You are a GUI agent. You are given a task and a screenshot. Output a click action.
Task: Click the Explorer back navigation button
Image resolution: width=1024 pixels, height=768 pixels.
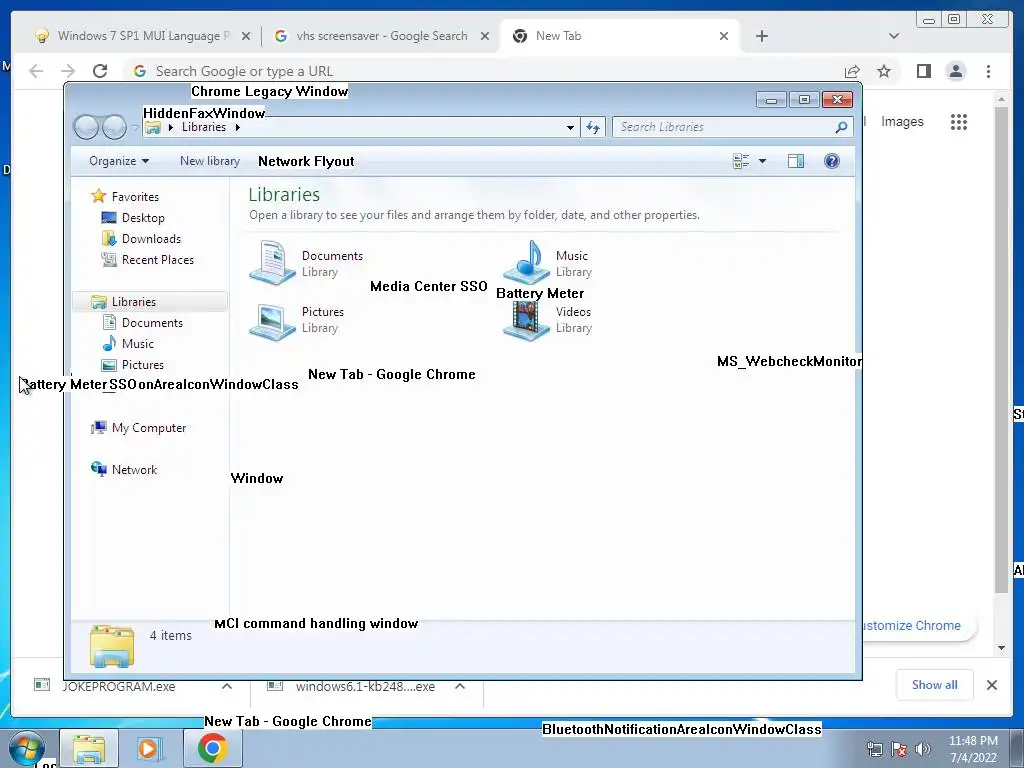coord(86,127)
